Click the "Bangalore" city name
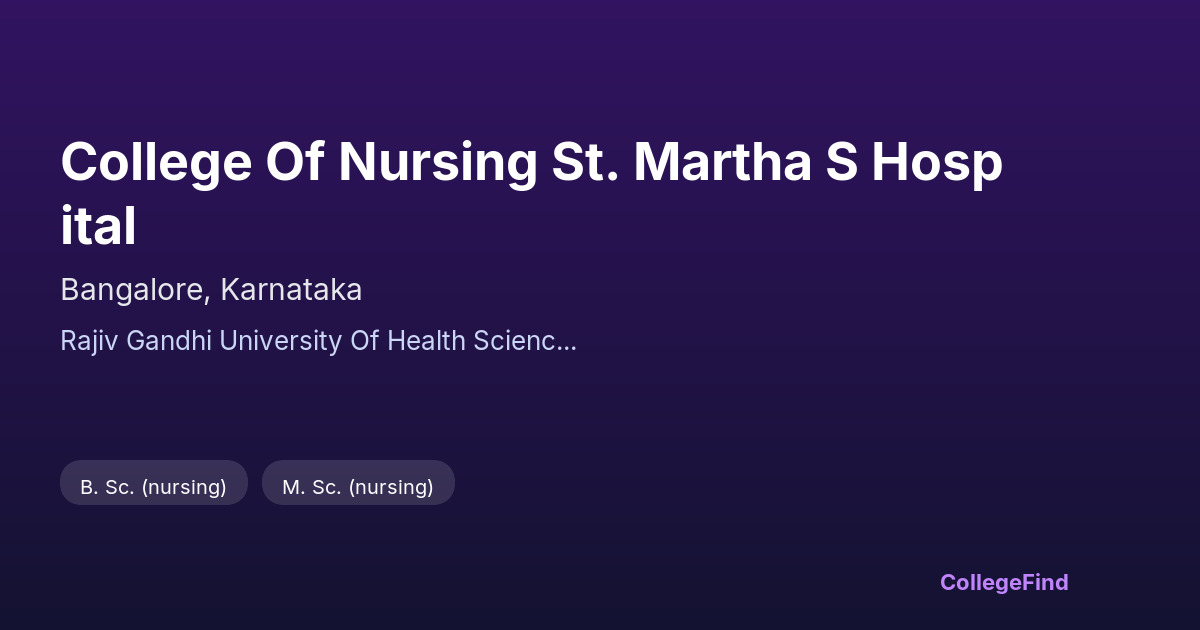The image size is (1200, 630). (x=134, y=290)
